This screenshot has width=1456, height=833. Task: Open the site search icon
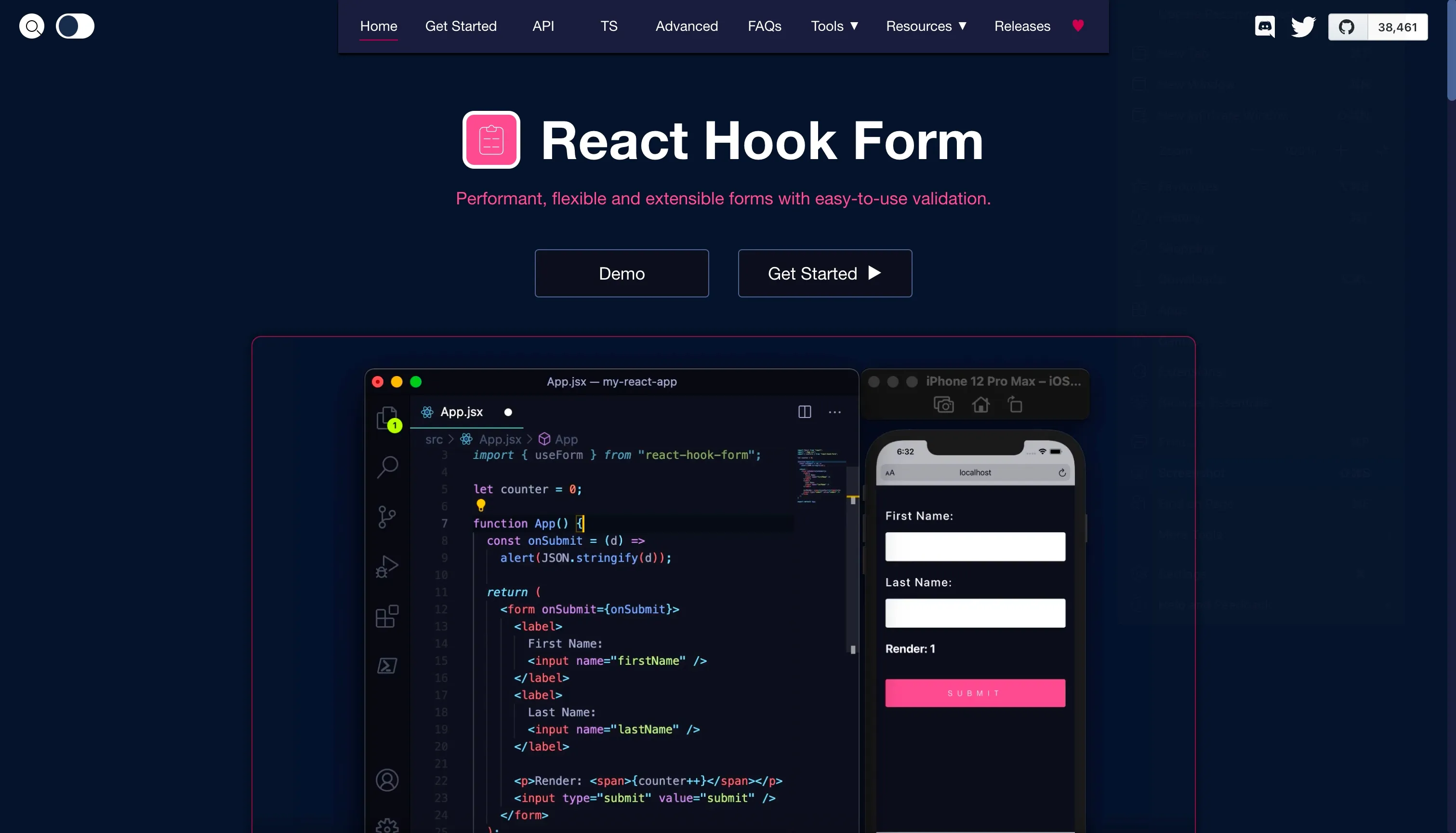(x=31, y=27)
